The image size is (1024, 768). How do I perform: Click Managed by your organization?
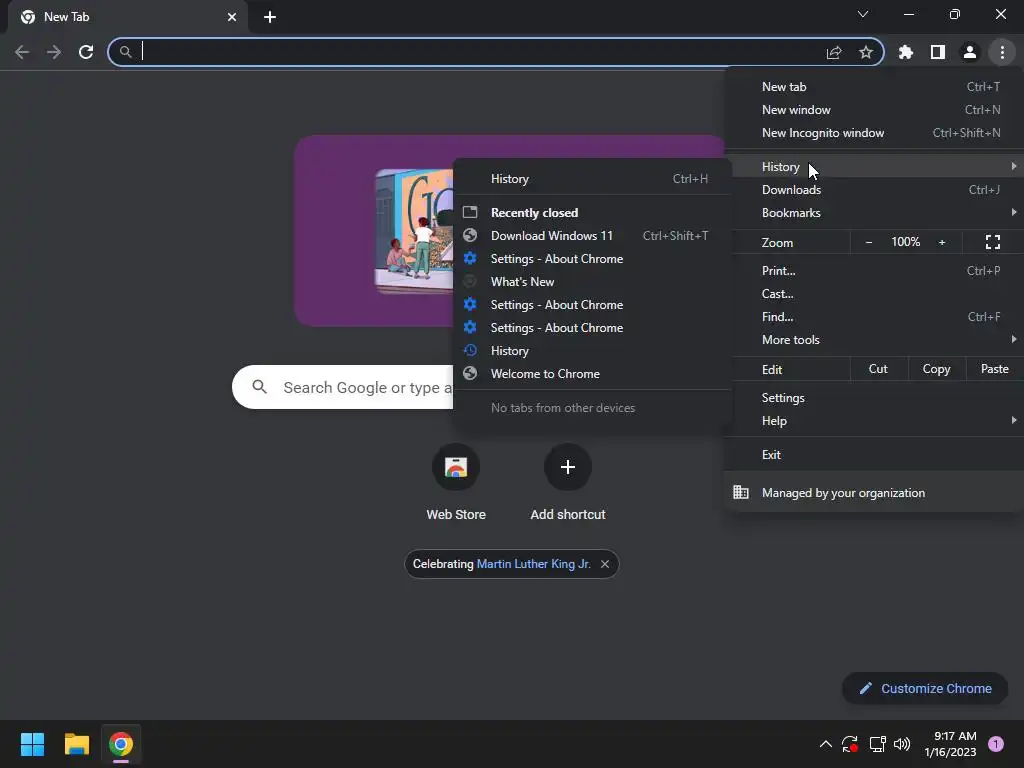point(874,492)
